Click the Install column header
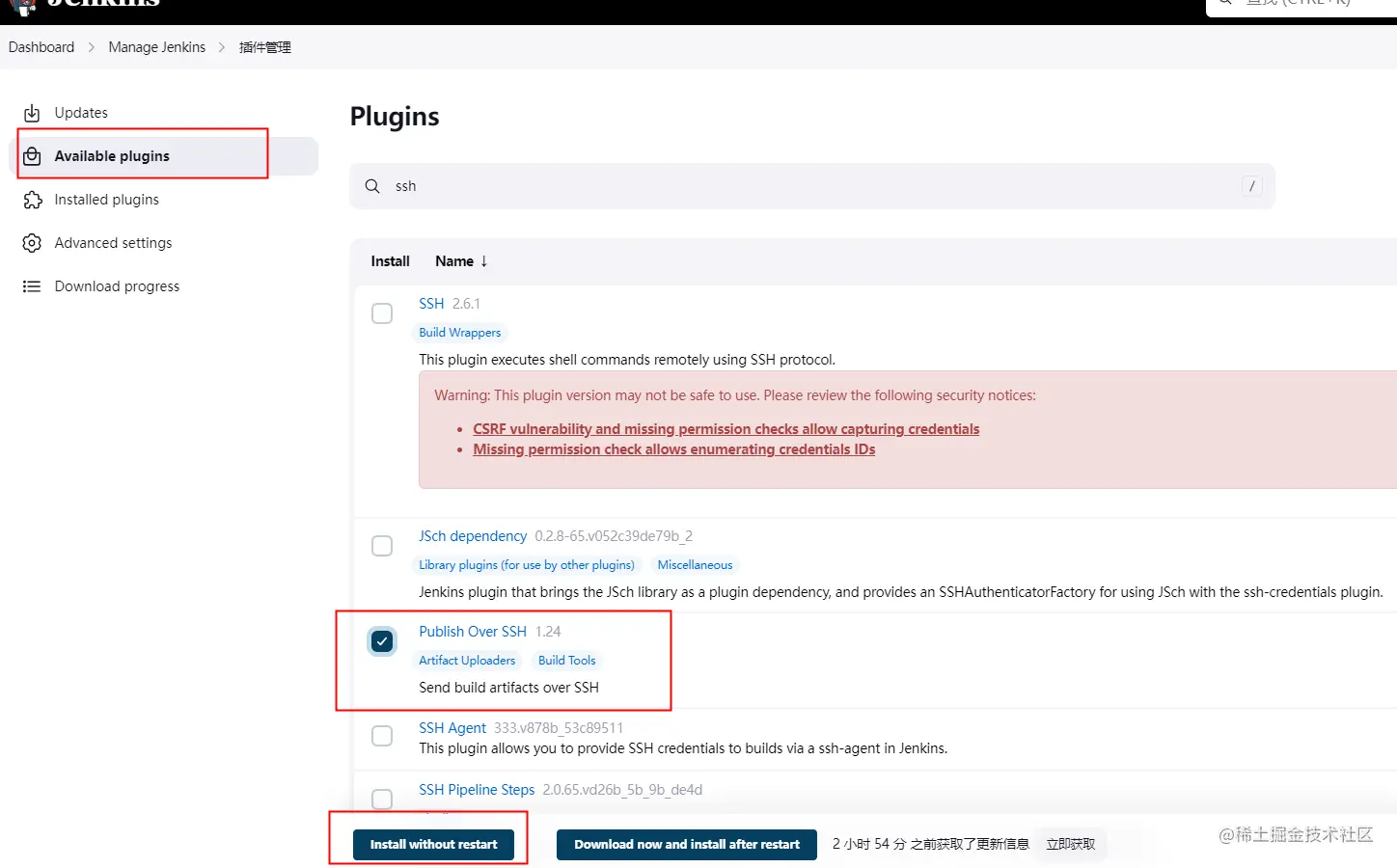1397x868 pixels. coord(390,261)
